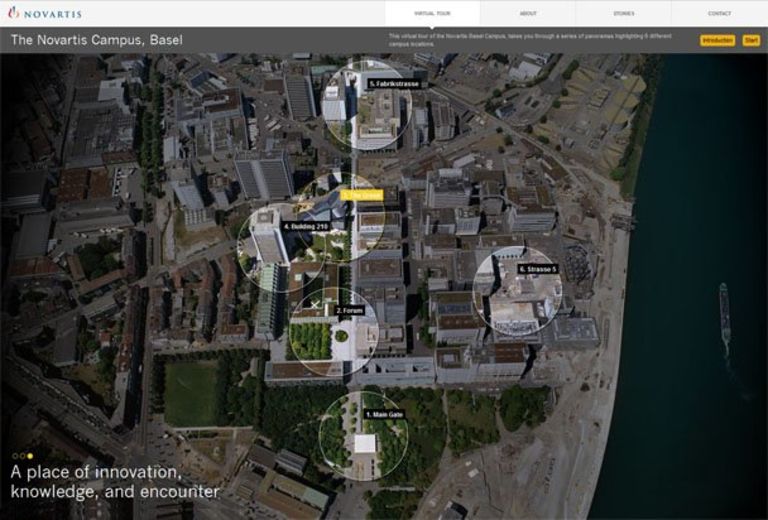Open the 2. Forum location label
Viewport: 768px width, 520px height.
pyautogui.click(x=350, y=310)
